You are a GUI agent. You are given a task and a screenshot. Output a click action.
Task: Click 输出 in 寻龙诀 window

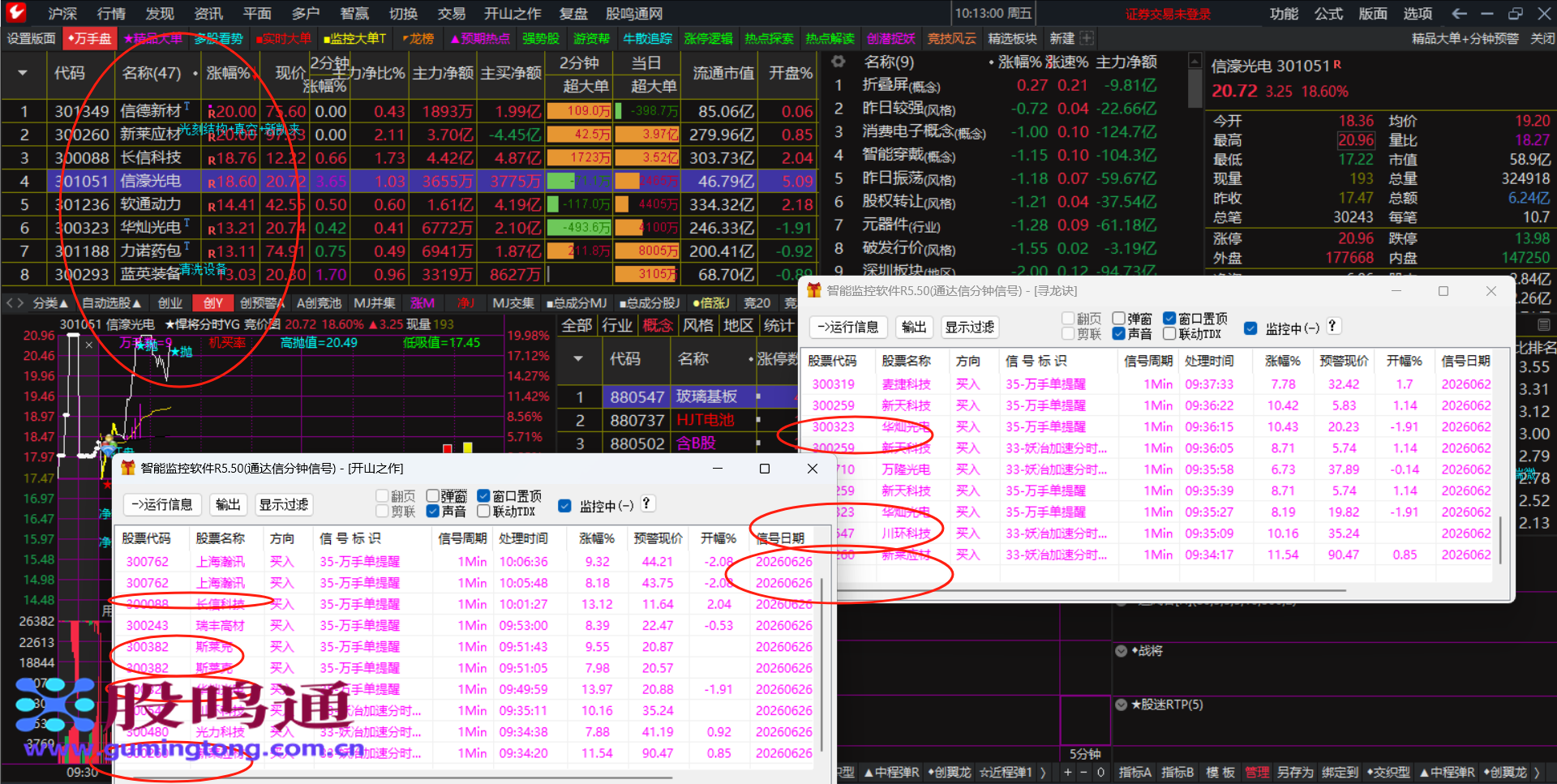(x=914, y=327)
